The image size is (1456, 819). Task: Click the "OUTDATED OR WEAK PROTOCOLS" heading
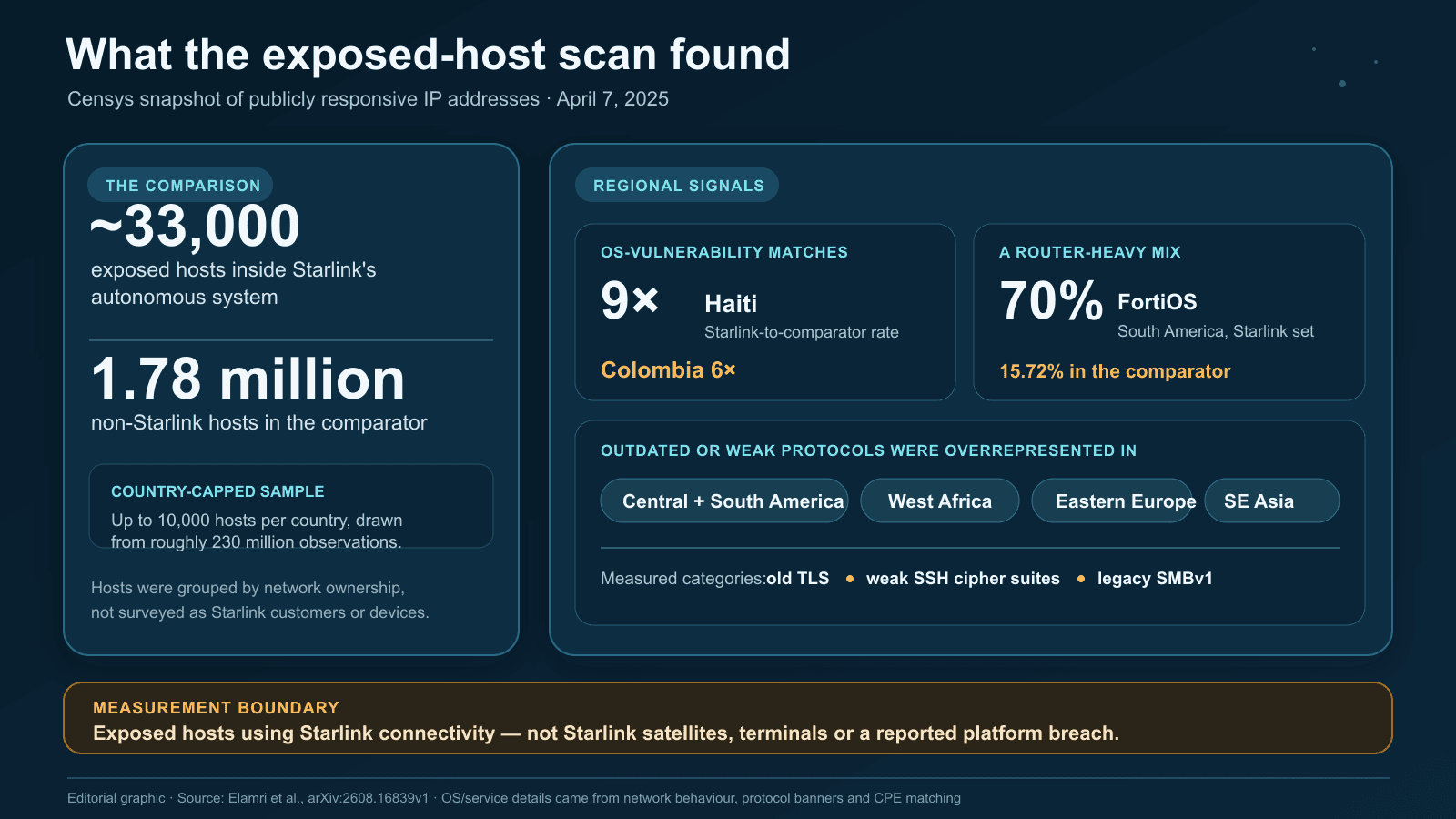(x=868, y=450)
